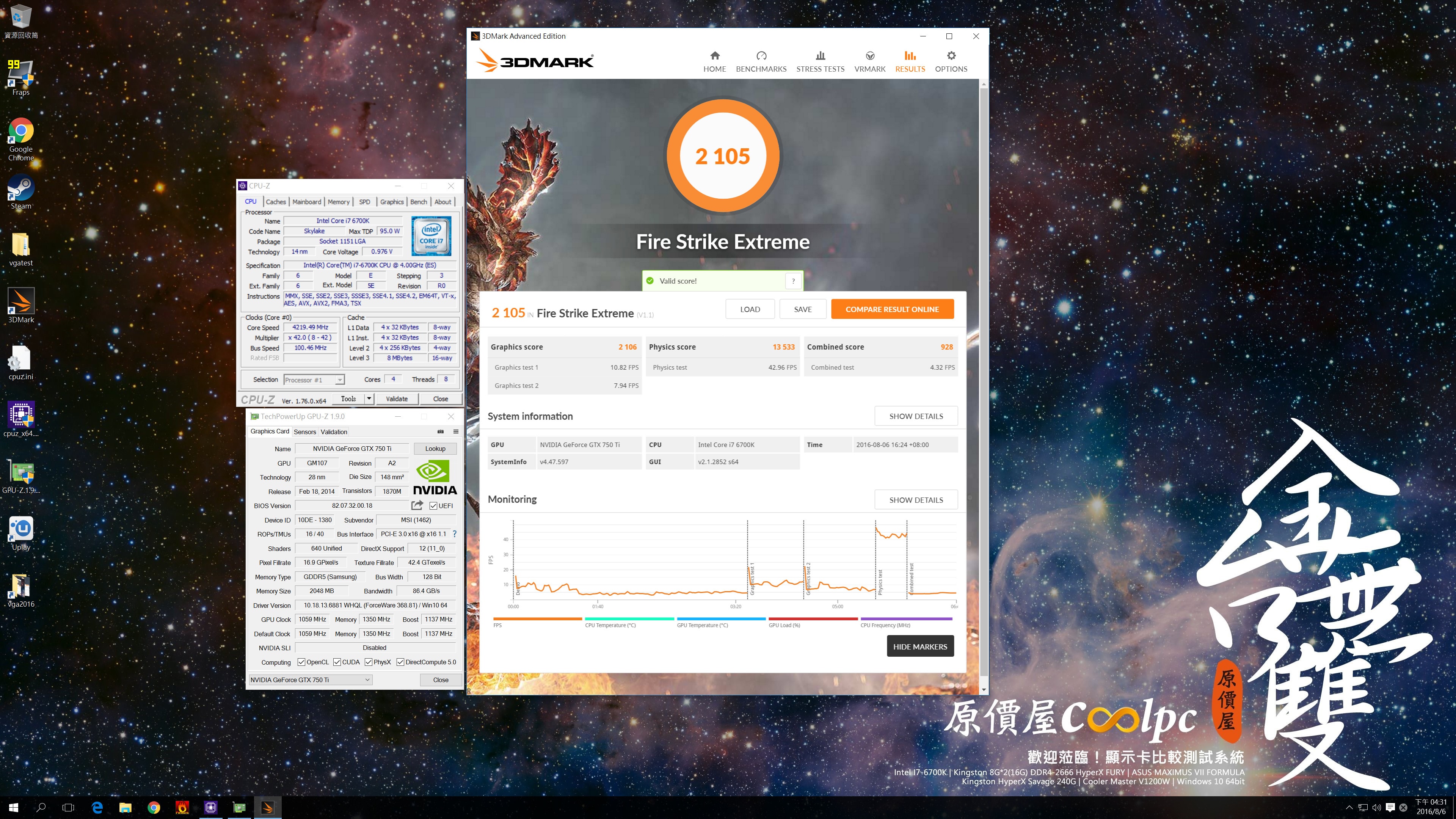Select the Uplay desktop shortcut
1456x819 pixels.
pos(21,533)
